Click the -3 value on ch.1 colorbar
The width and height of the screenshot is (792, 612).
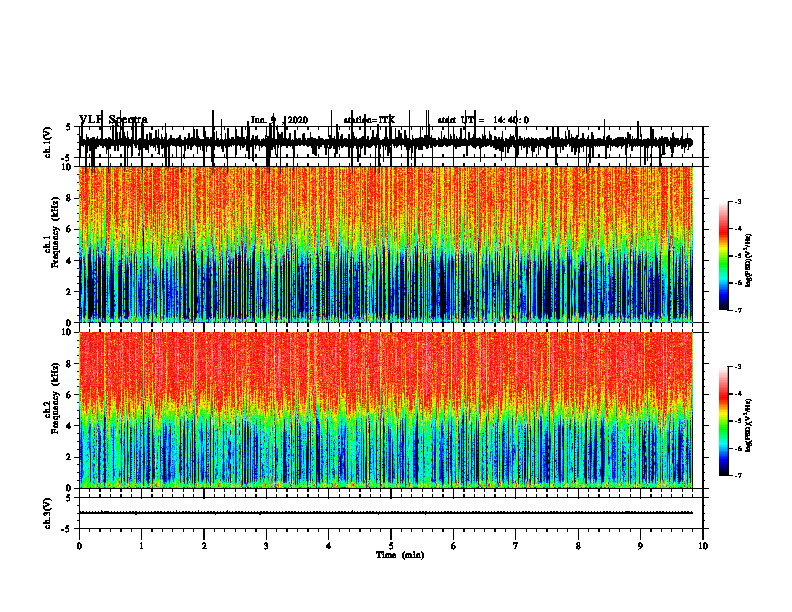point(738,201)
